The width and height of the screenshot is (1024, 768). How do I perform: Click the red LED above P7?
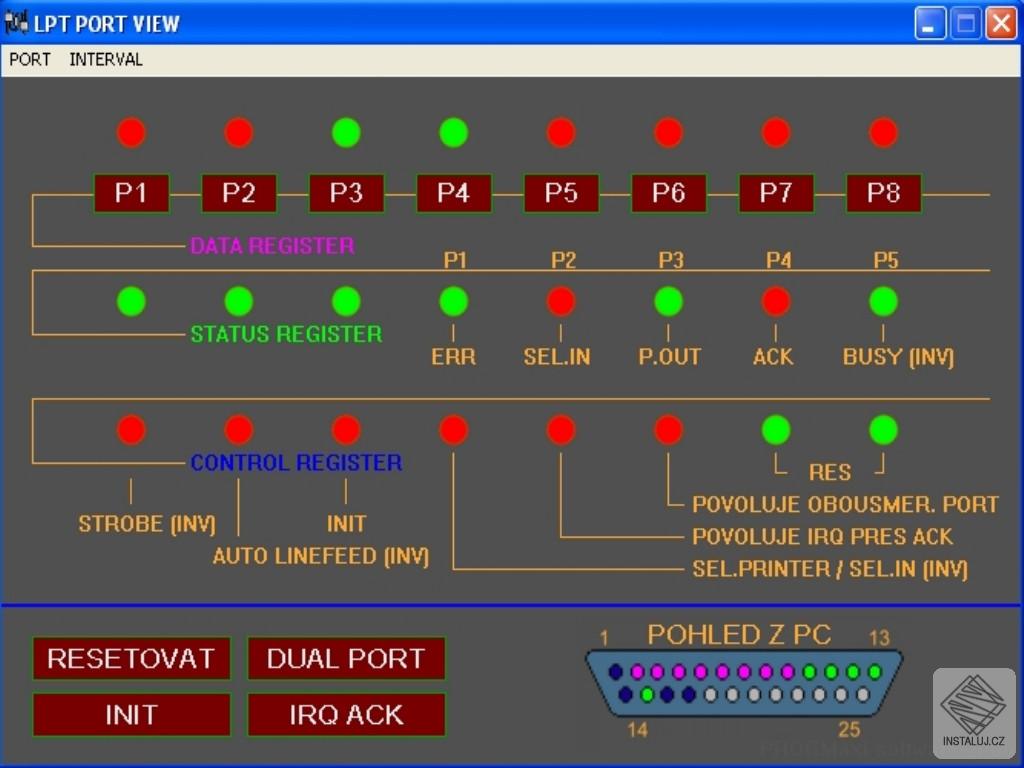pyautogui.click(x=776, y=133)
